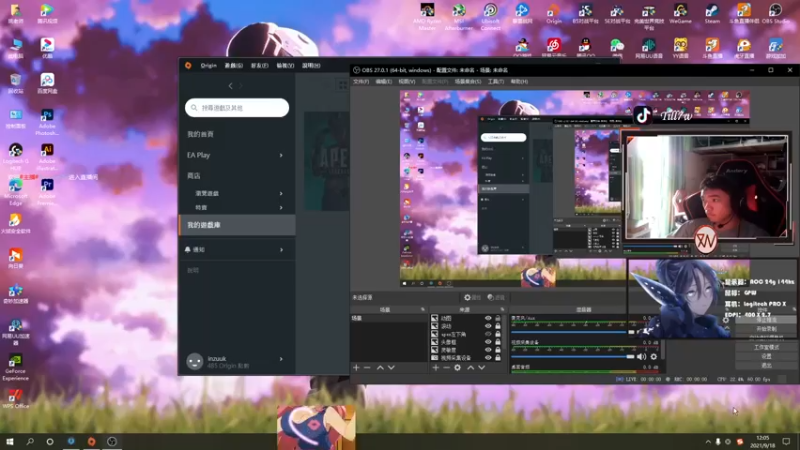800x450 pixels.
Task: Open OBS 帮助(H) menu
Action: pos(519,81)
